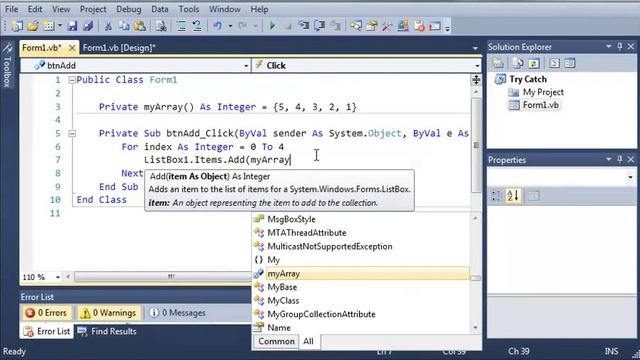Switch to the Form1.vb [Design] tab

pyautogui.click(x=119, y=48)
